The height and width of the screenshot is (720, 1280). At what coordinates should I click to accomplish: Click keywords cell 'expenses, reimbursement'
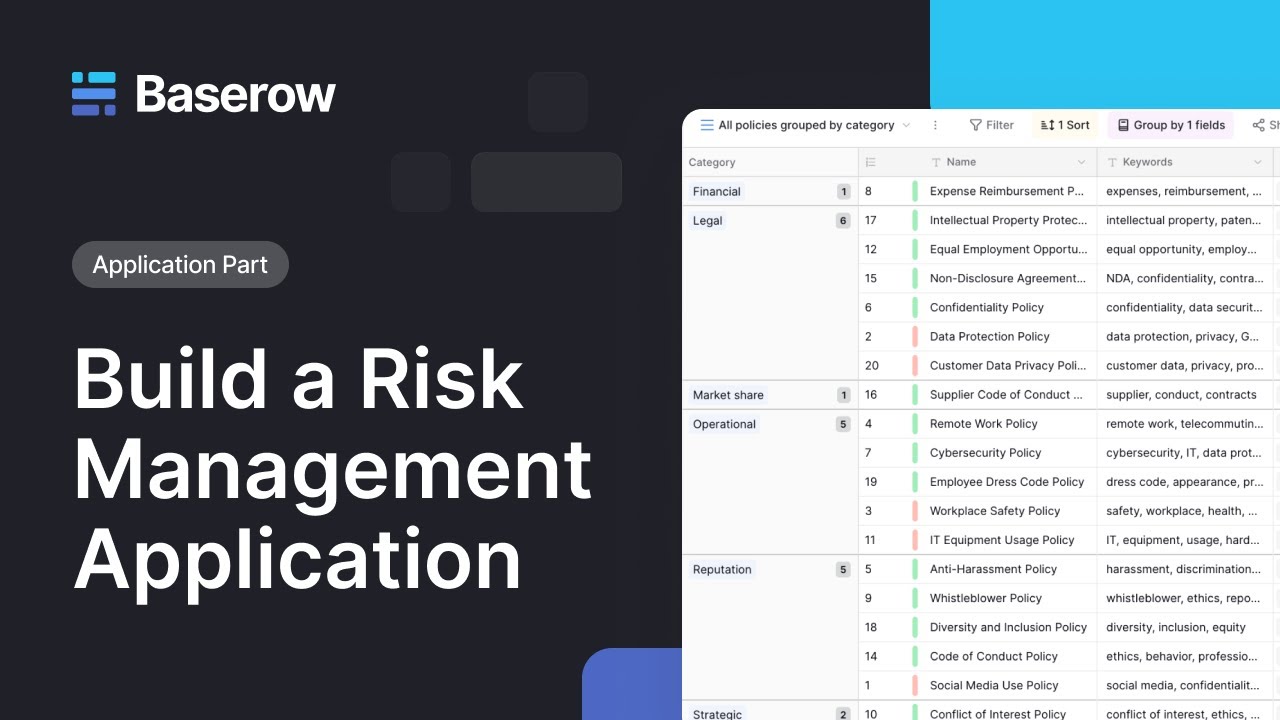[x=1185, y=191]
